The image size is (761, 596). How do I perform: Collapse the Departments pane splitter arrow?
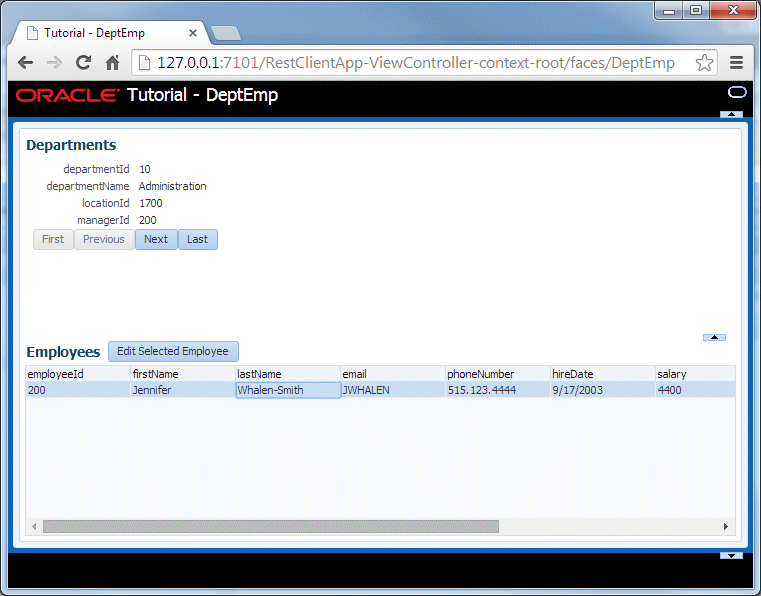[714, 337]
